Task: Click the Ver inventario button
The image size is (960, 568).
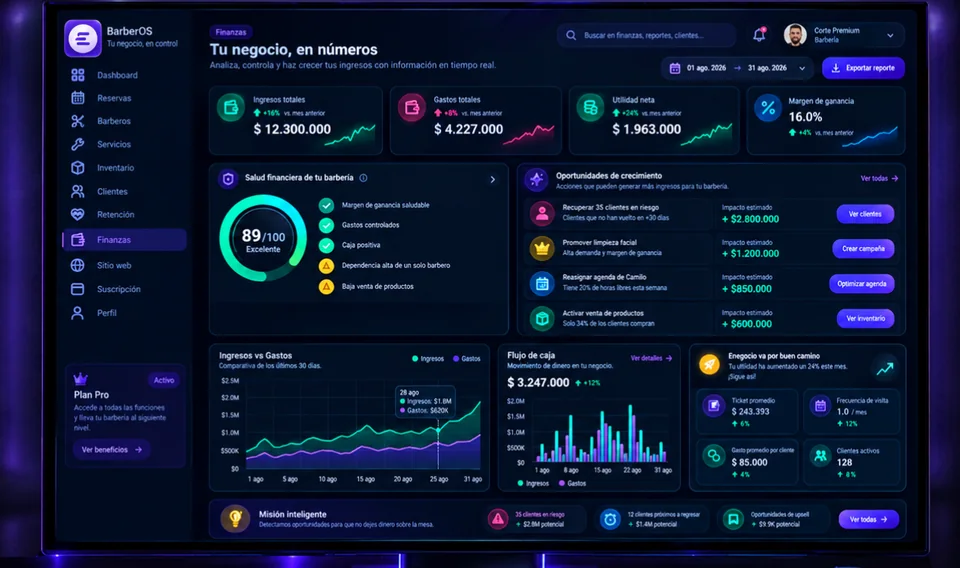Action: pos(866,318)
